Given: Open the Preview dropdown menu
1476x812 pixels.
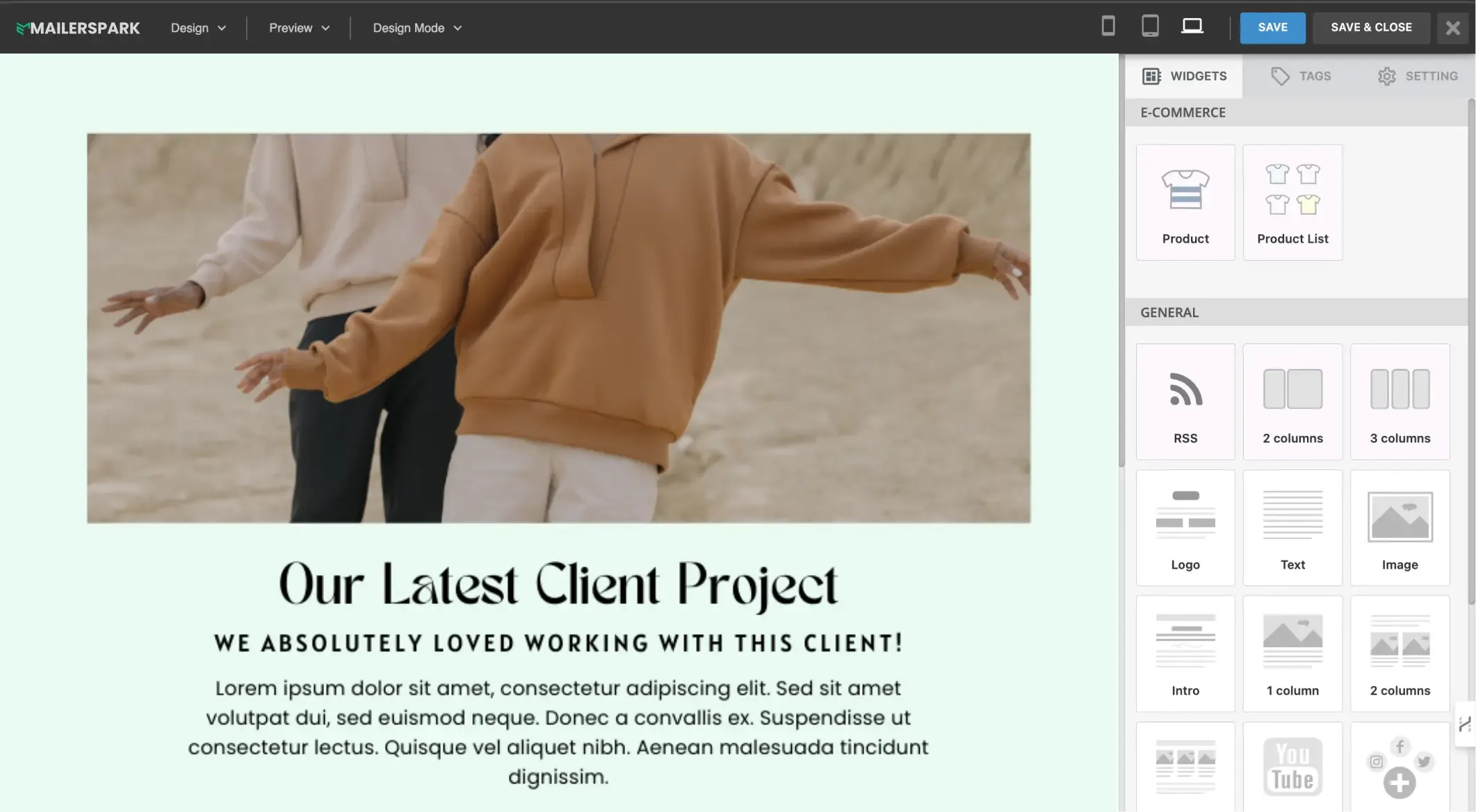Looking at the screenshot, I should click(x=299, y=28).
